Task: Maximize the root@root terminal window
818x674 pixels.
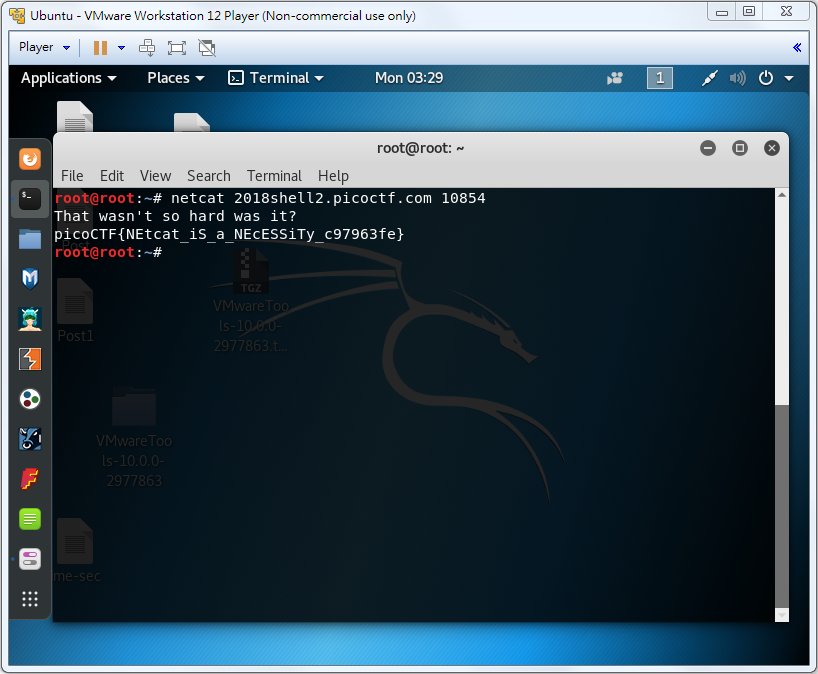Action: [740, 148]
